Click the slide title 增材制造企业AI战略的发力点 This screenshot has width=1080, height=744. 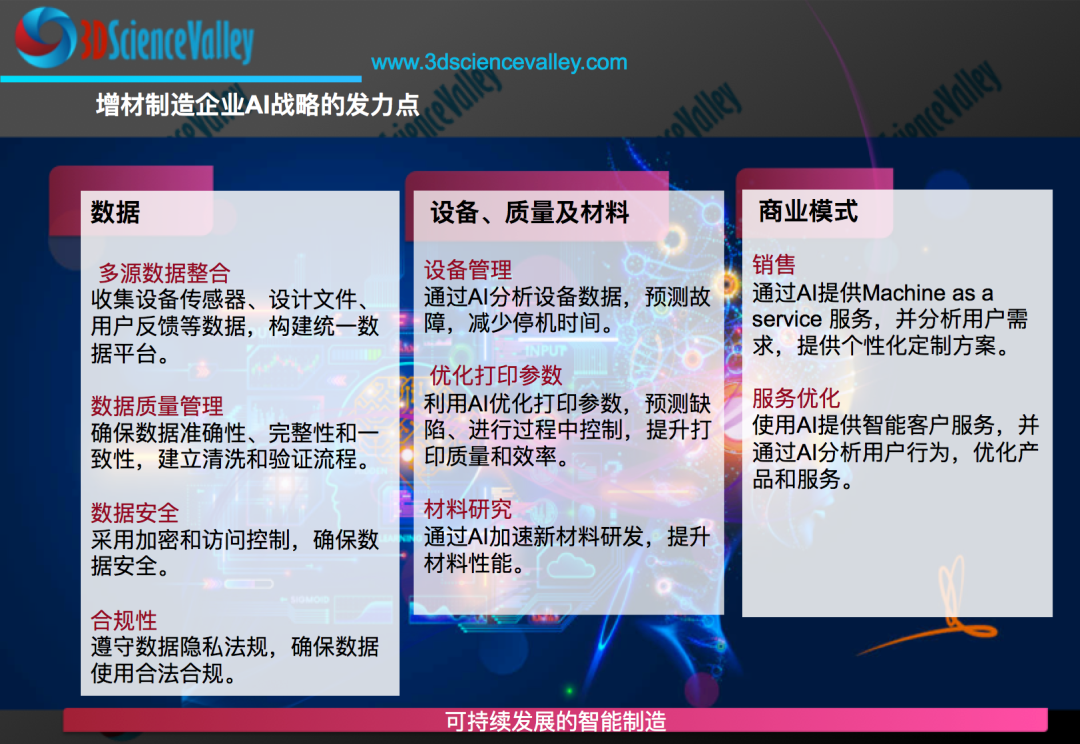coord(258,105)
